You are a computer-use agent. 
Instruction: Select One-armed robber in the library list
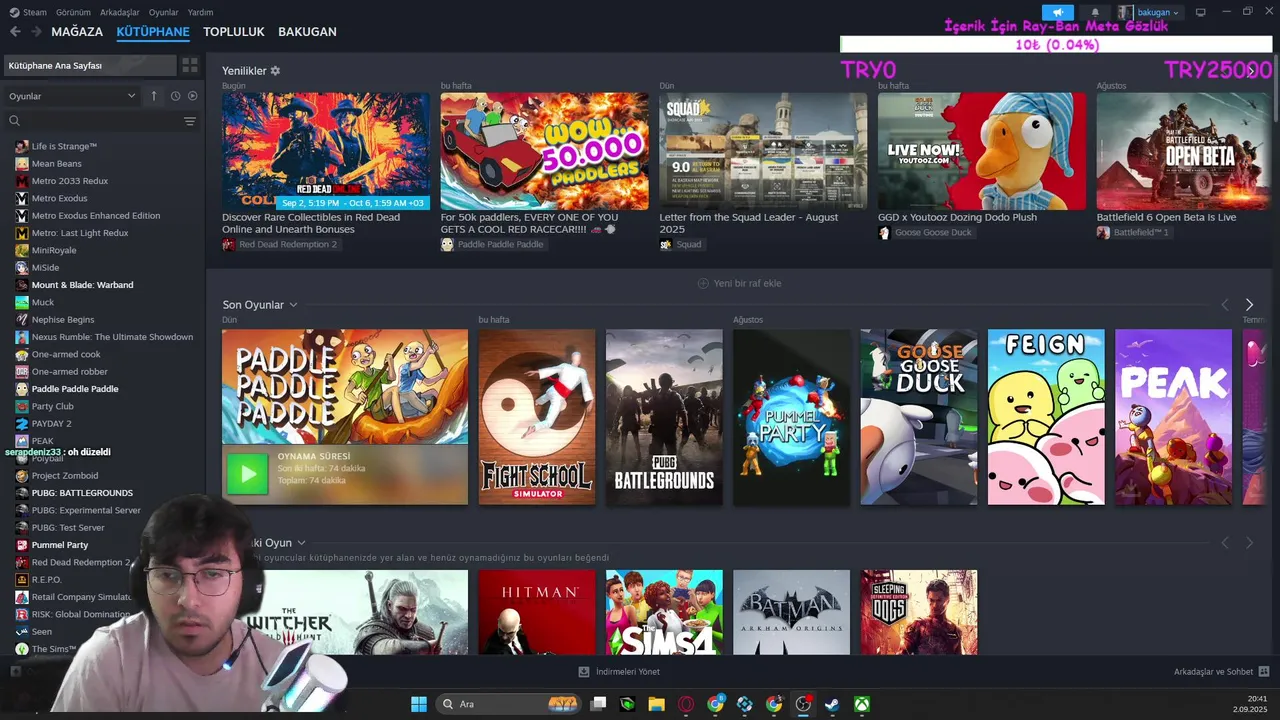tap(69, 372)
